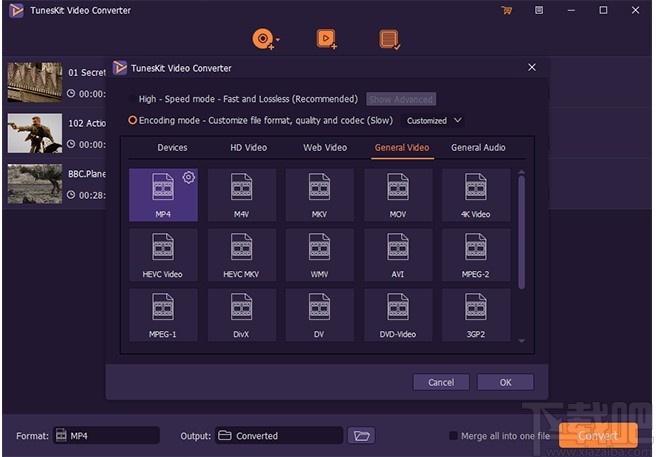
Task: Pick the MPEG-1 format tile
Action: pos(163,315)
